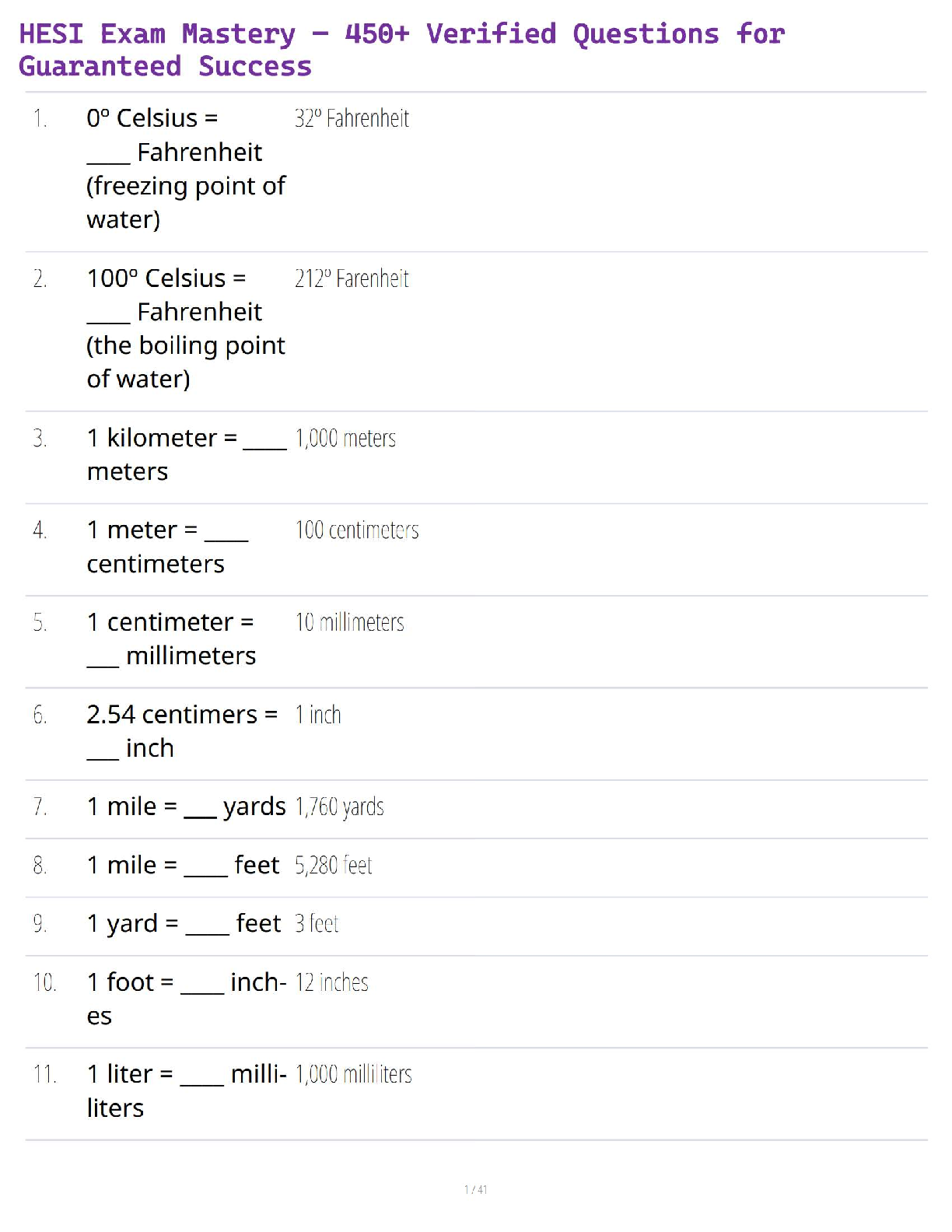This screenshot has width=952, height=1232.
Task: Click the answer "1,000 meters"
Action: click(x=345, y=439)
